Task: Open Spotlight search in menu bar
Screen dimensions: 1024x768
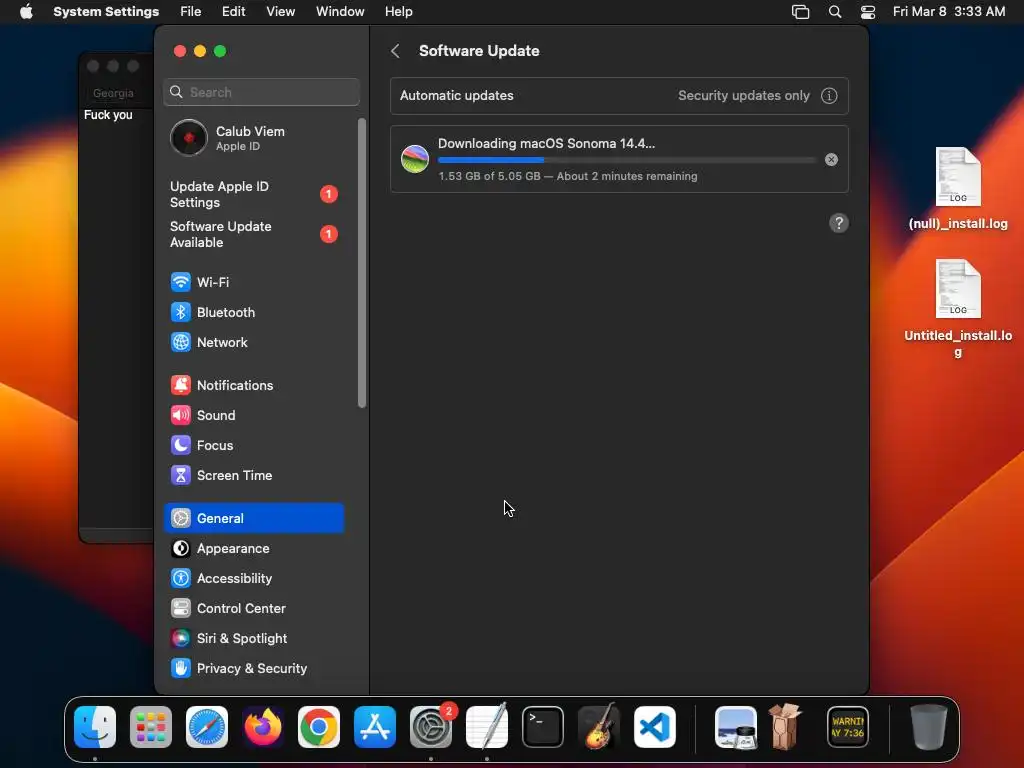Action: [835, 12]
